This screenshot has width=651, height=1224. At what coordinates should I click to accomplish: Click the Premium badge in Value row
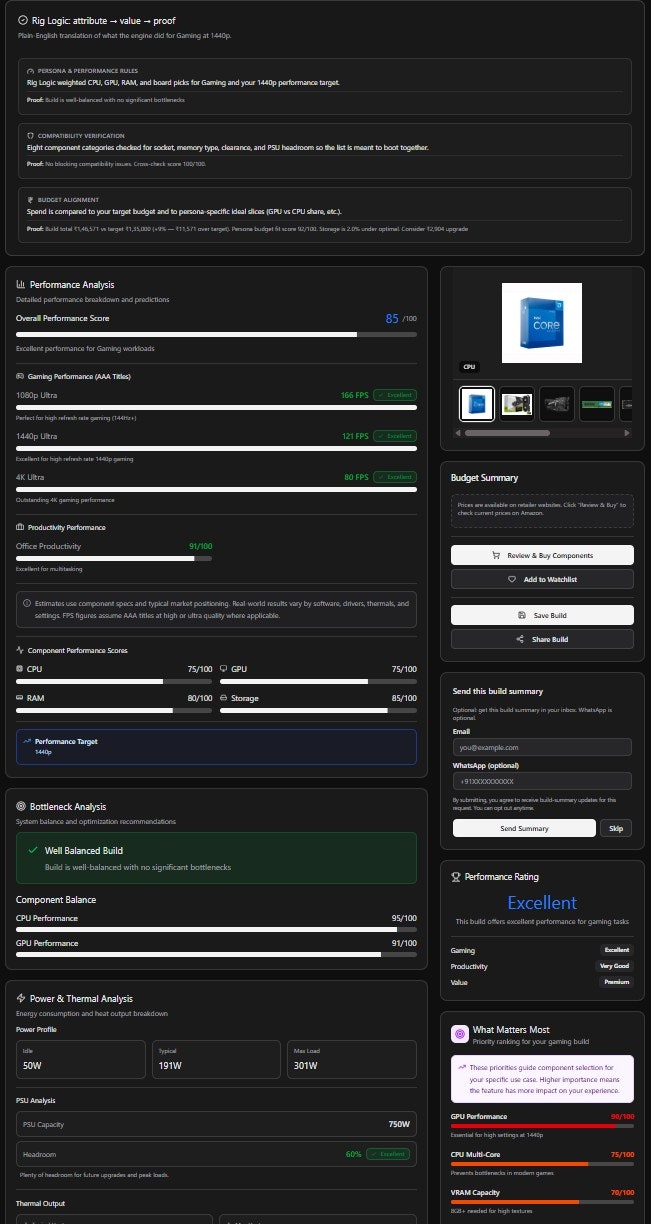(617, 983)
